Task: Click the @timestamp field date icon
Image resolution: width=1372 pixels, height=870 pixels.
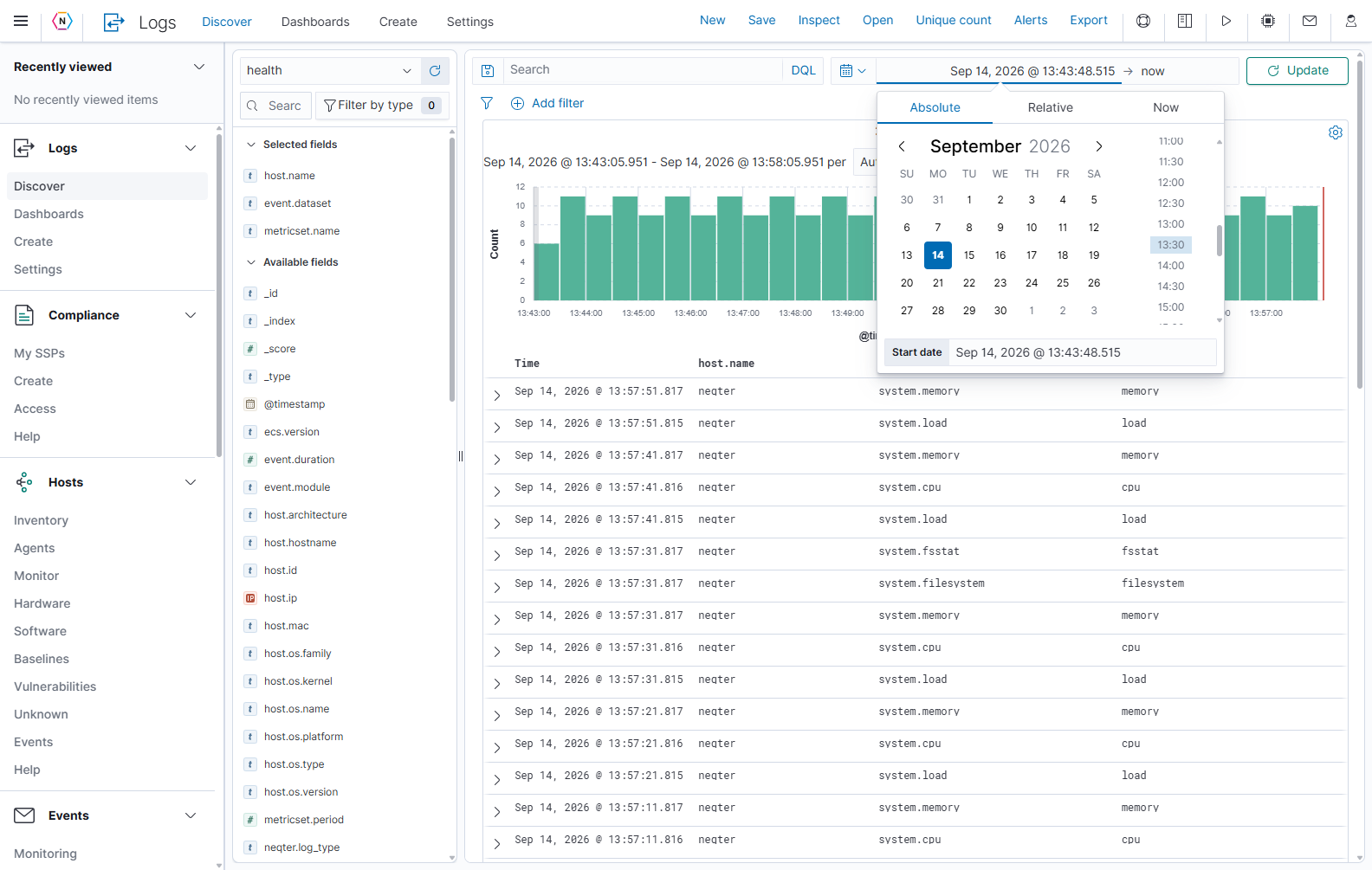Action: [x=250, y=404]
